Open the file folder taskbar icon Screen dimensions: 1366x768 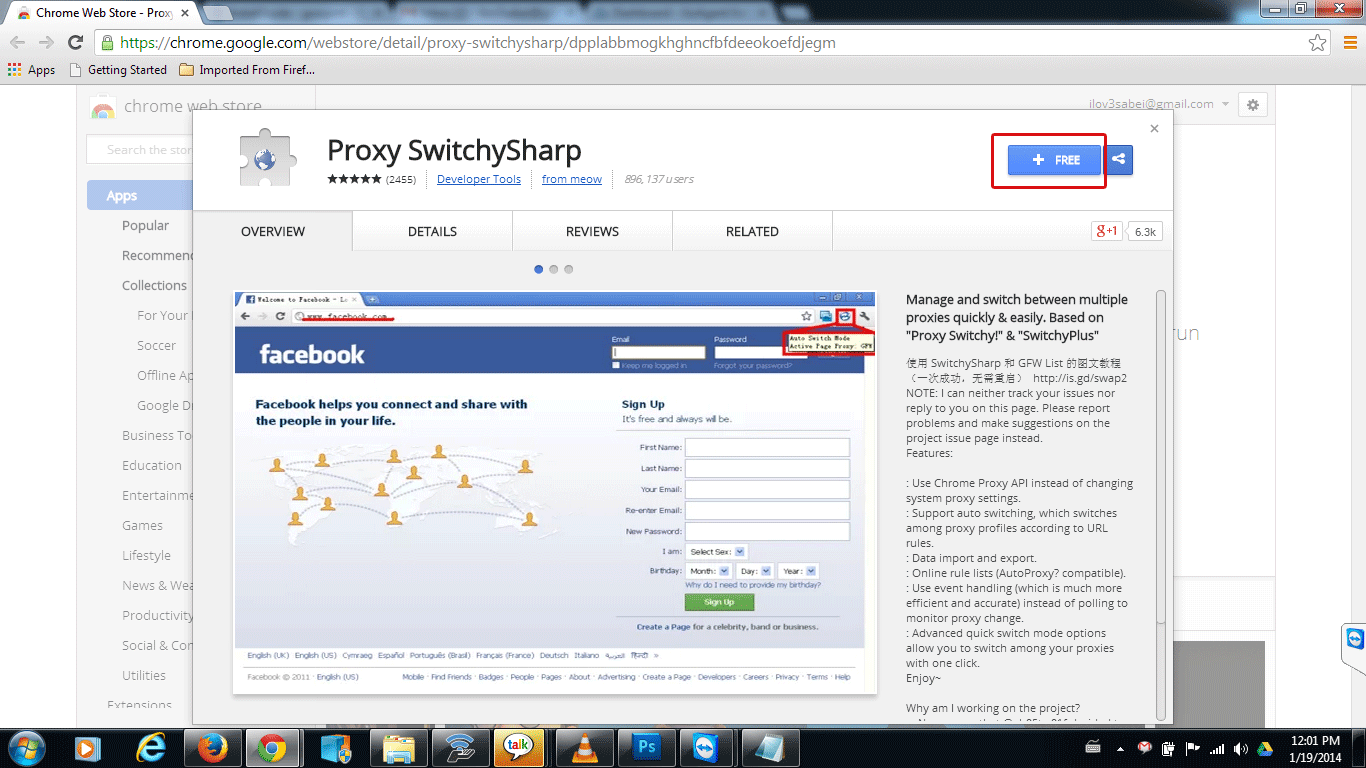(x=398, y=747)
